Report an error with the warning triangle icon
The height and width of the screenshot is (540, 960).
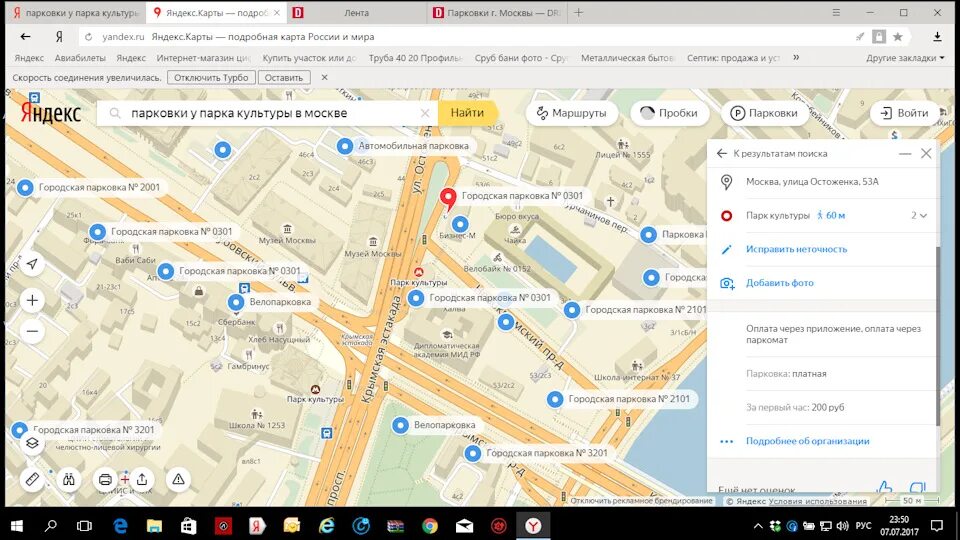[178, 479]
